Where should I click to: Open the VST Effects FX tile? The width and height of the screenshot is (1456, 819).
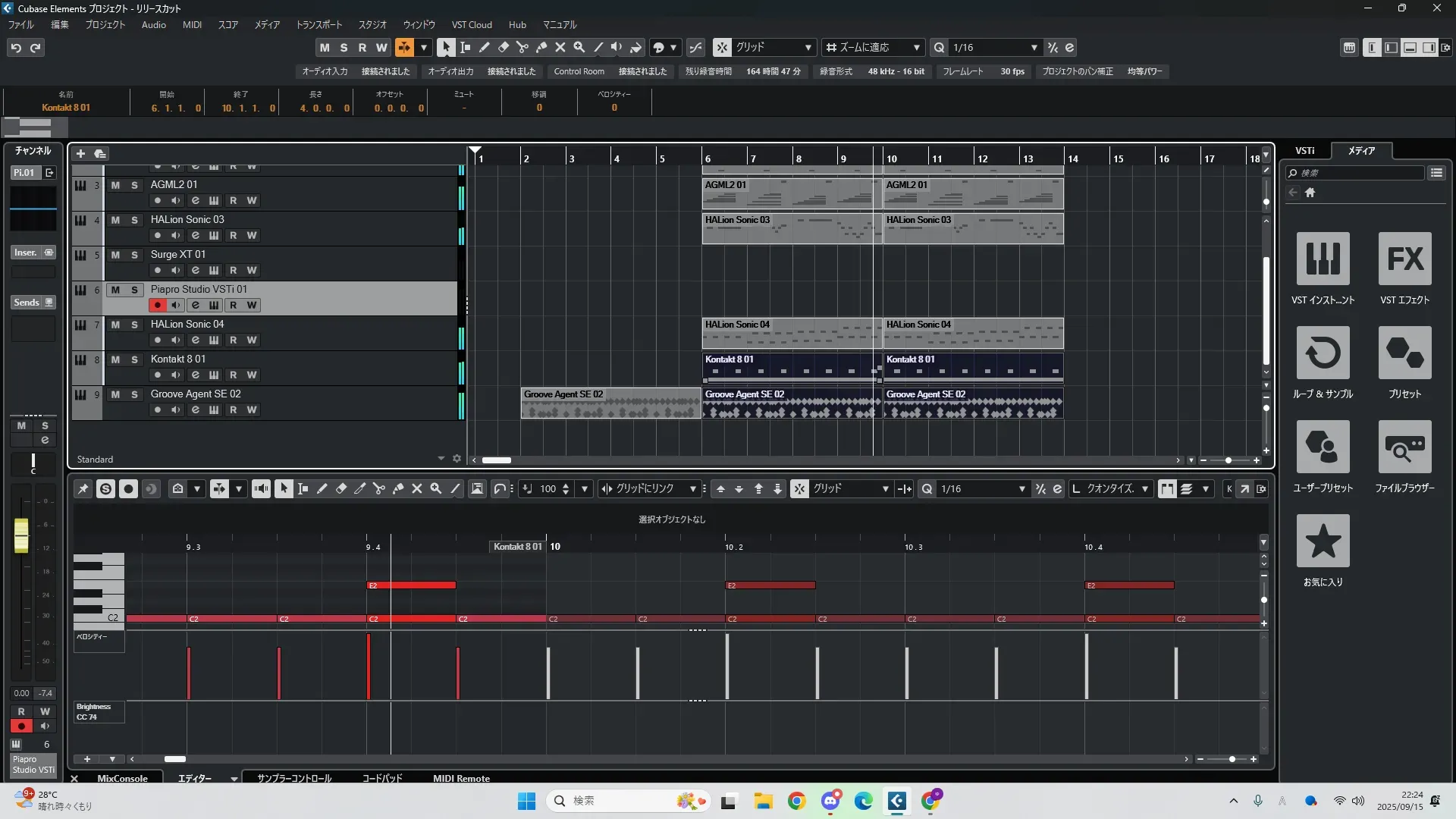1404,259
